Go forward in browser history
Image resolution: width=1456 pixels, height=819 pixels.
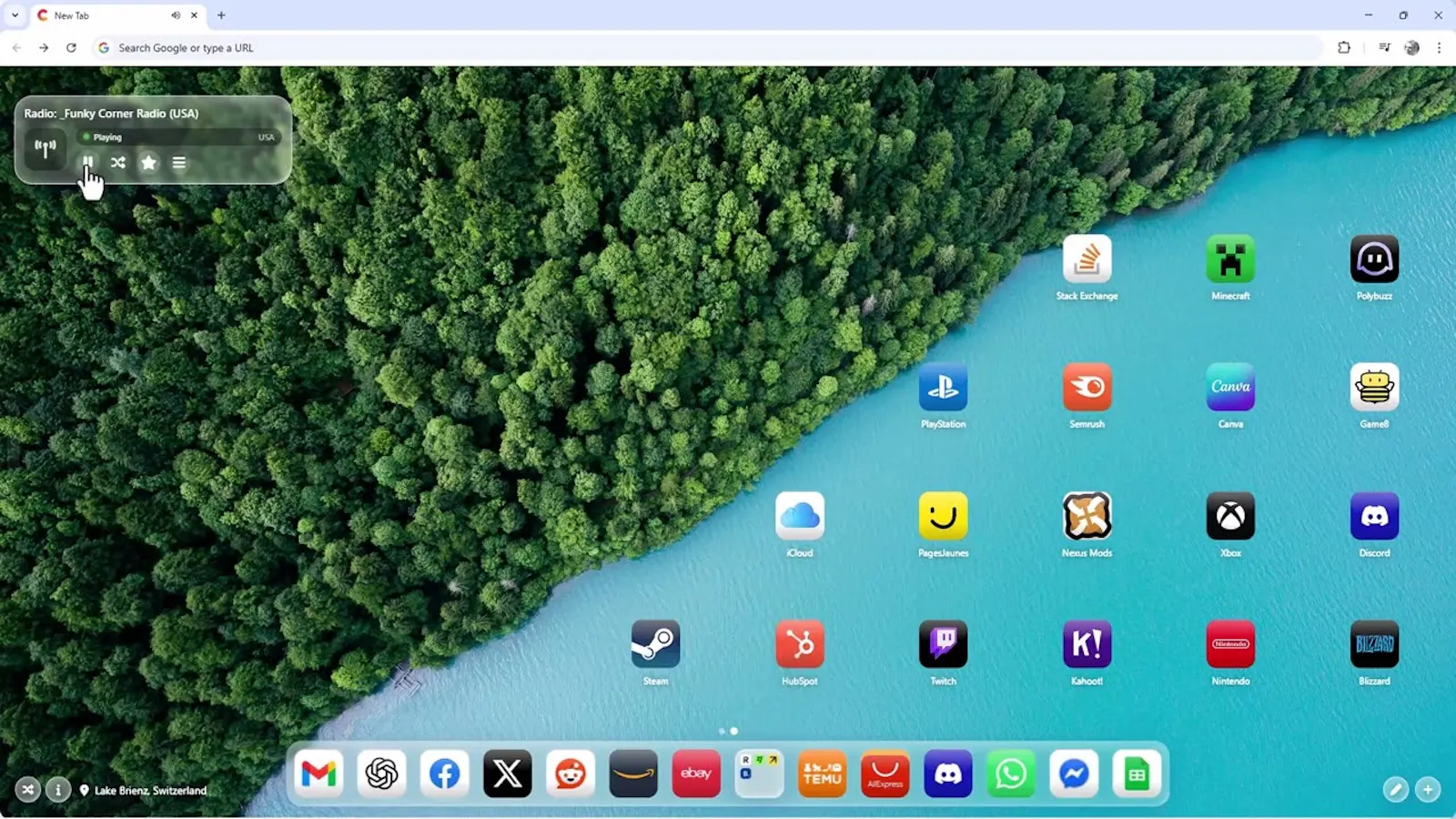click(x=44, y=47)
